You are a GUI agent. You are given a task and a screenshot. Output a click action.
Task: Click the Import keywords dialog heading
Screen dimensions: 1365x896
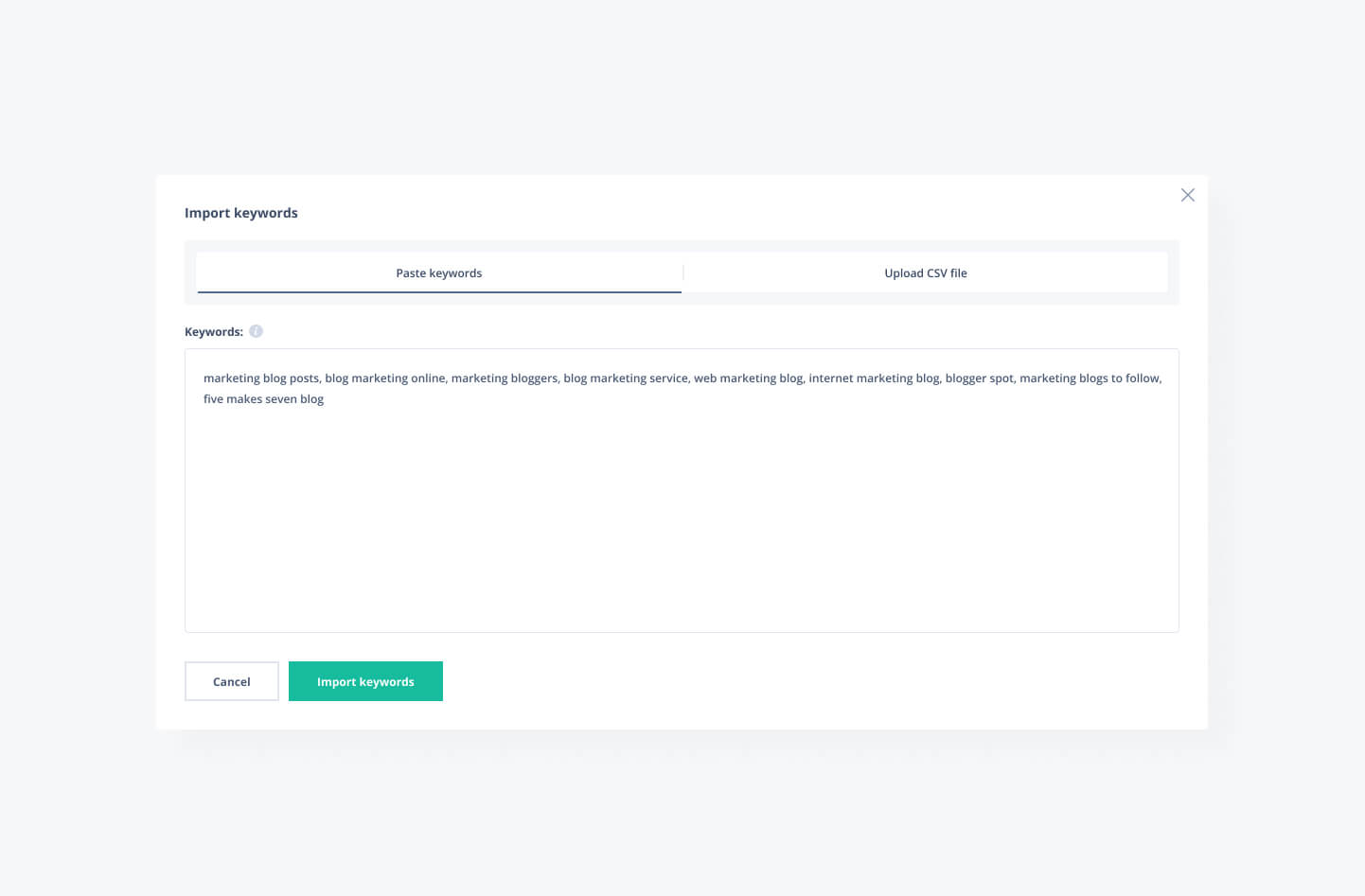click(240, 213)
